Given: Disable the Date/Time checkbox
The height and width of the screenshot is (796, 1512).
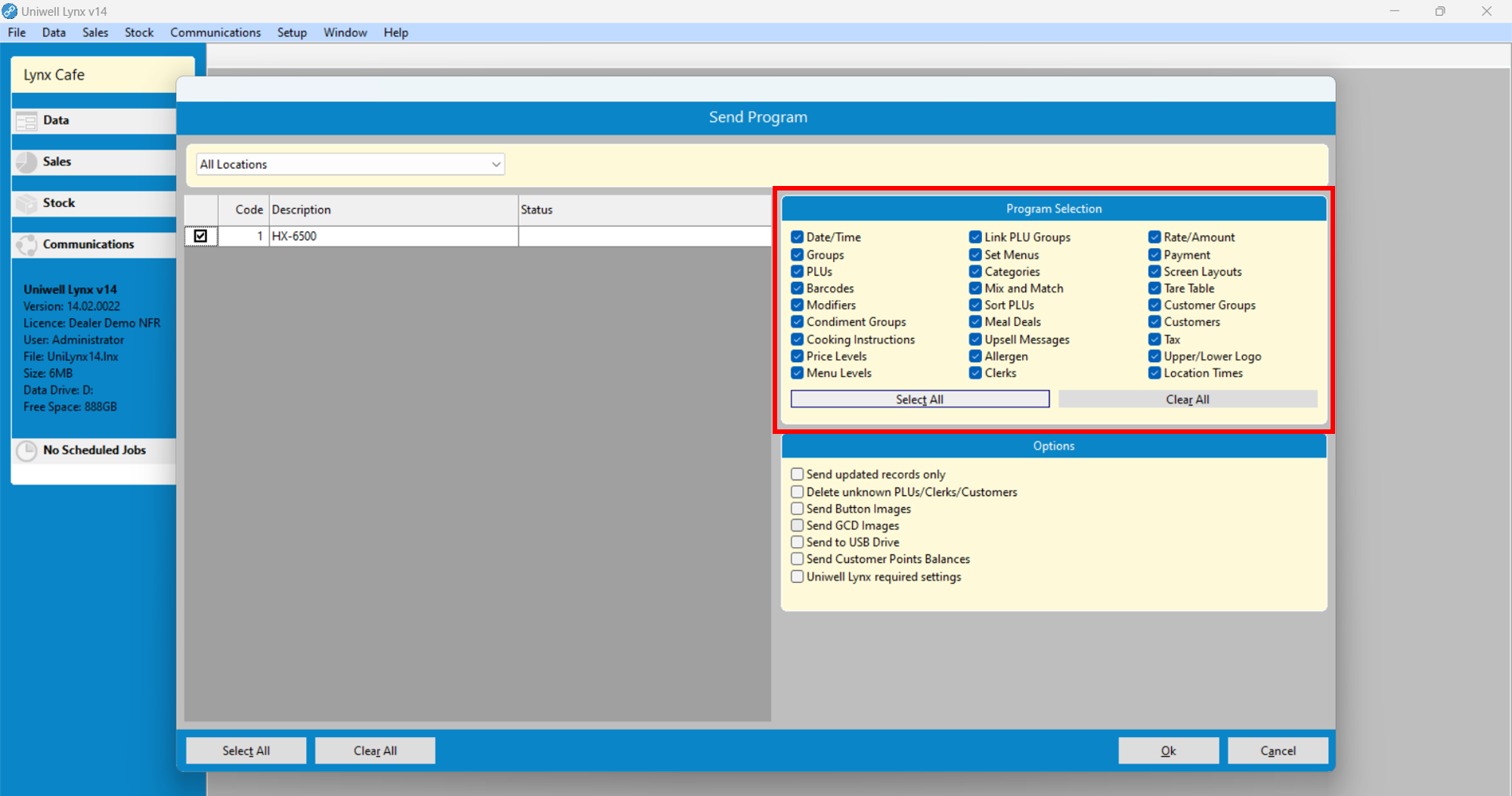Looking at the screenshot, I should [x=798, y=237].
